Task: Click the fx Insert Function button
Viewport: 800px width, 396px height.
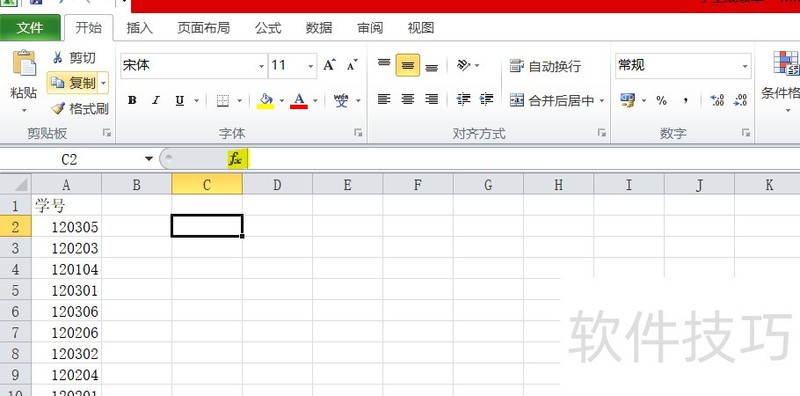Action: pyautogui.click(x=235, y=159)
